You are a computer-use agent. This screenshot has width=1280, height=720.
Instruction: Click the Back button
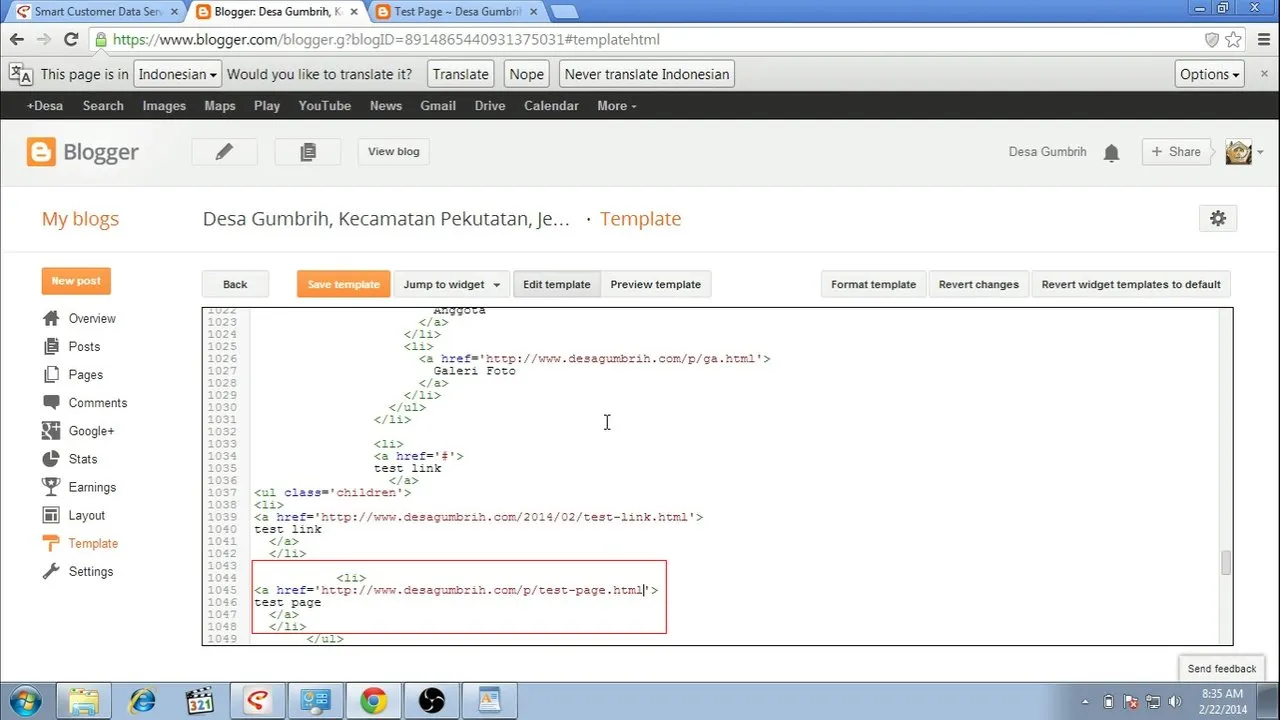click(x=235, y=284)
